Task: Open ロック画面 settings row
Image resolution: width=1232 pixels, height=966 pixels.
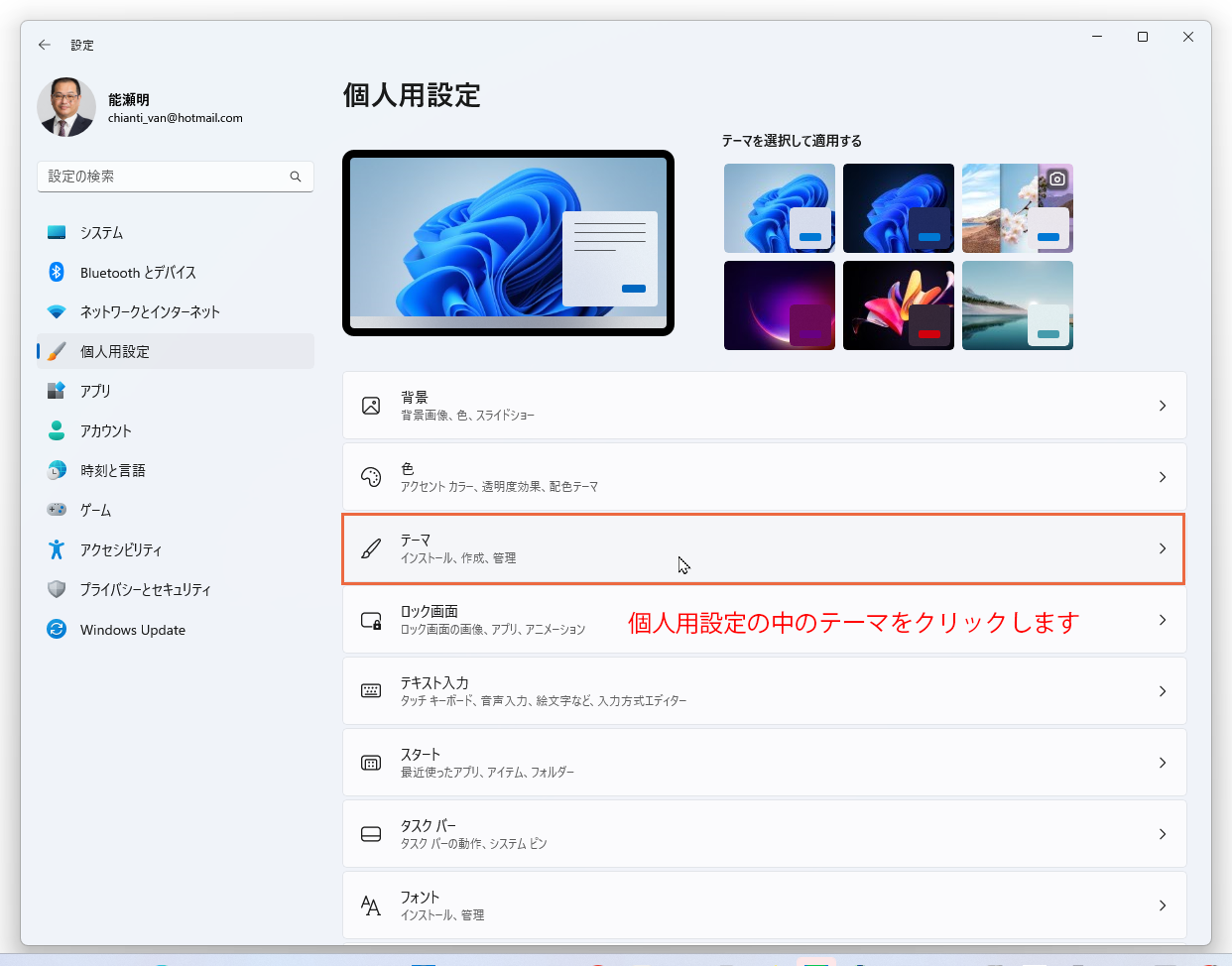Action: click(x=765, y=620)
